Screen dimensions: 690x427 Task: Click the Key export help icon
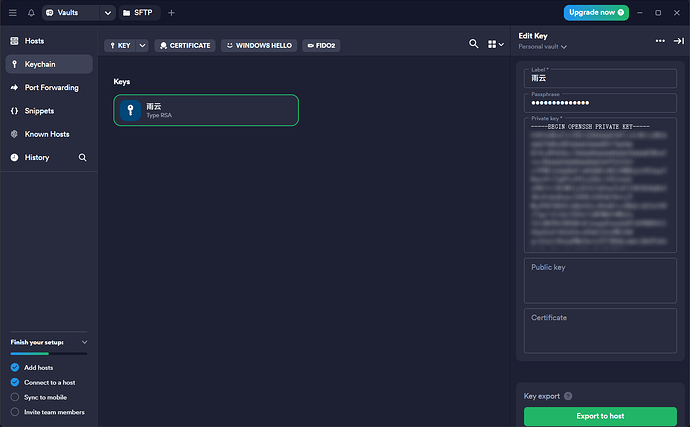[568, 396]
